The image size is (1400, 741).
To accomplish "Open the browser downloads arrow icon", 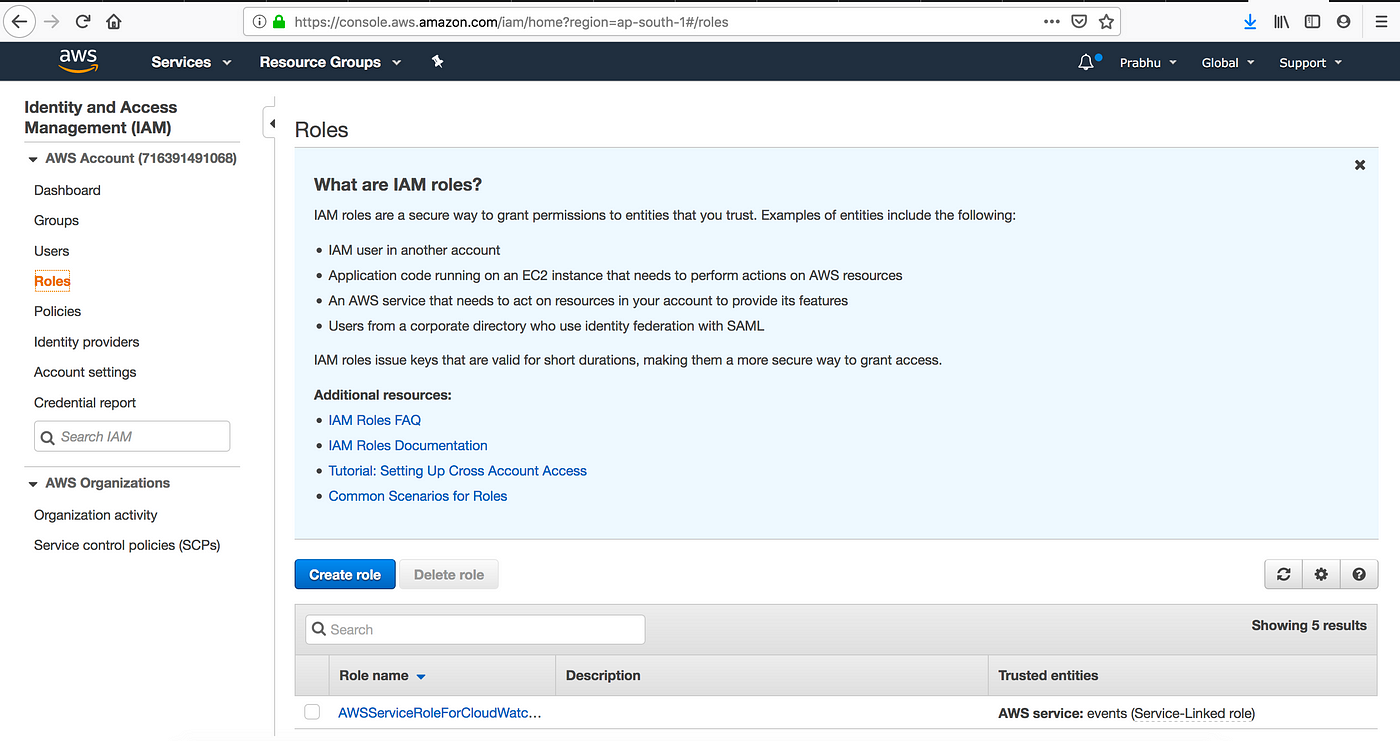I will [x=1250, y=21].
